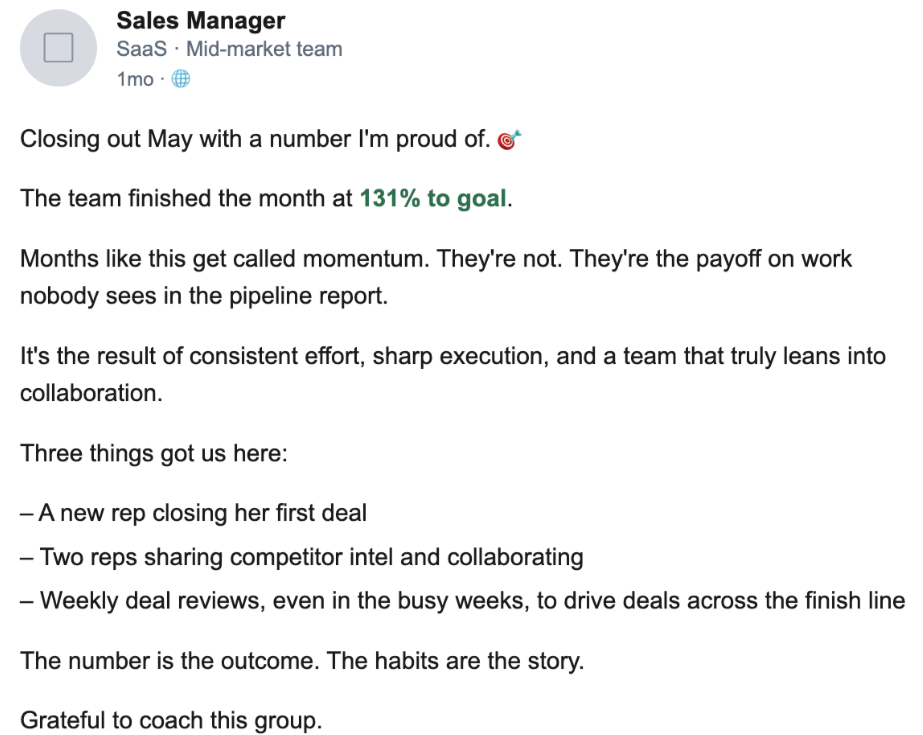Click the Months like this get called momentum line
Viewport: 923px width, 735px height.
click(x=436, y=259)
